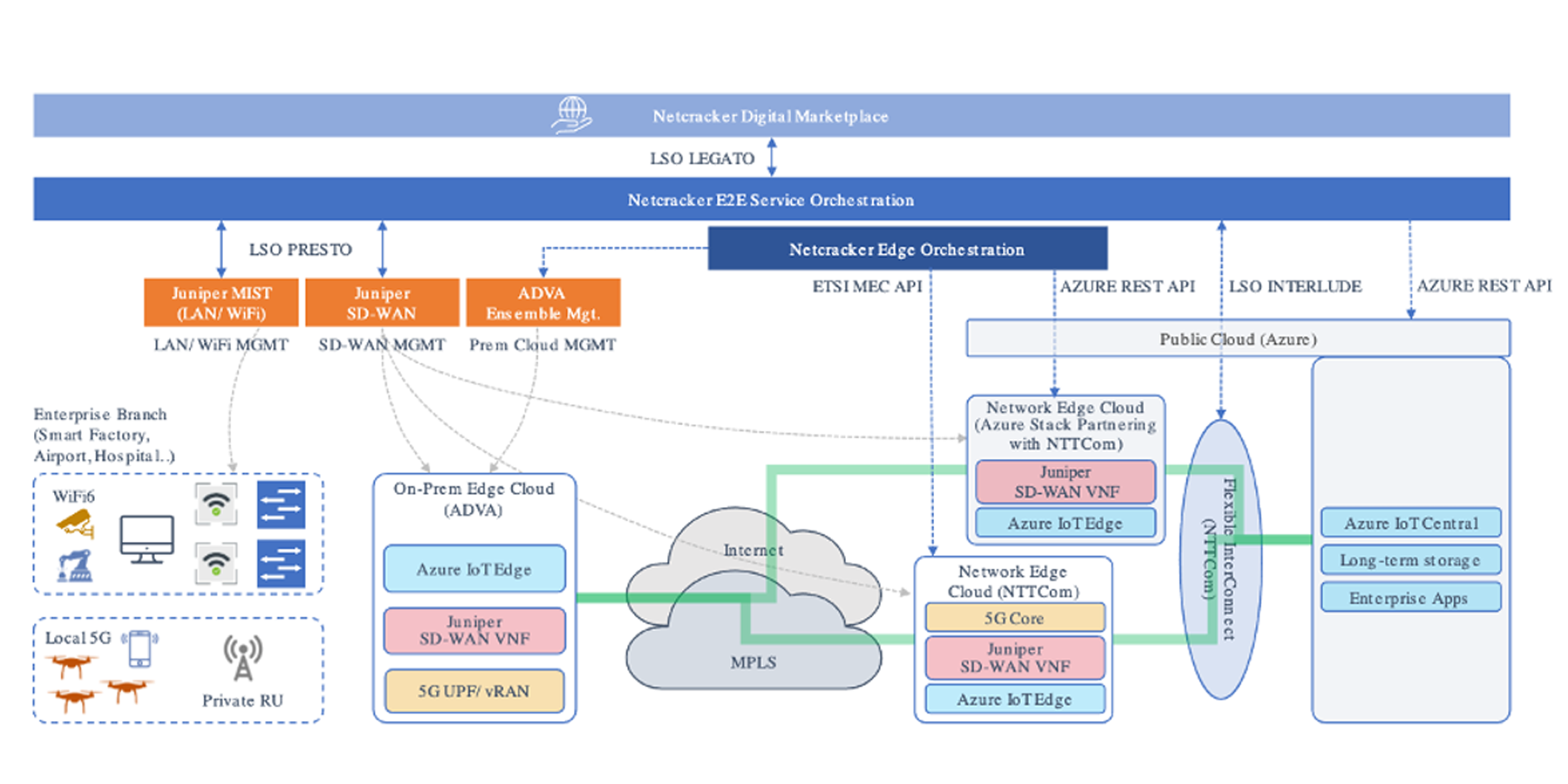Select the lower blue network switch icon

pyautogui.click(x=280, y=564)
